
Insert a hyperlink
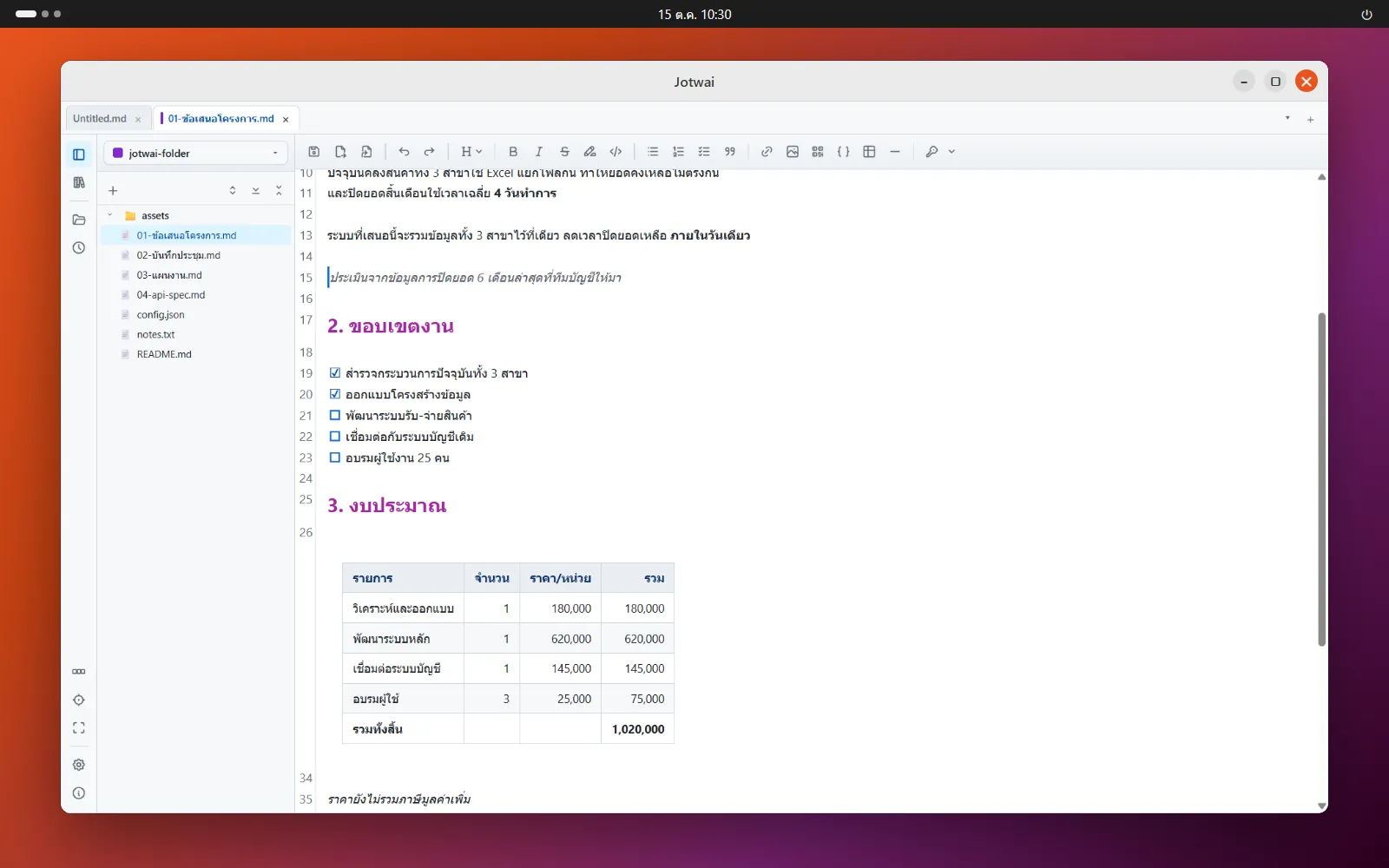767,152
